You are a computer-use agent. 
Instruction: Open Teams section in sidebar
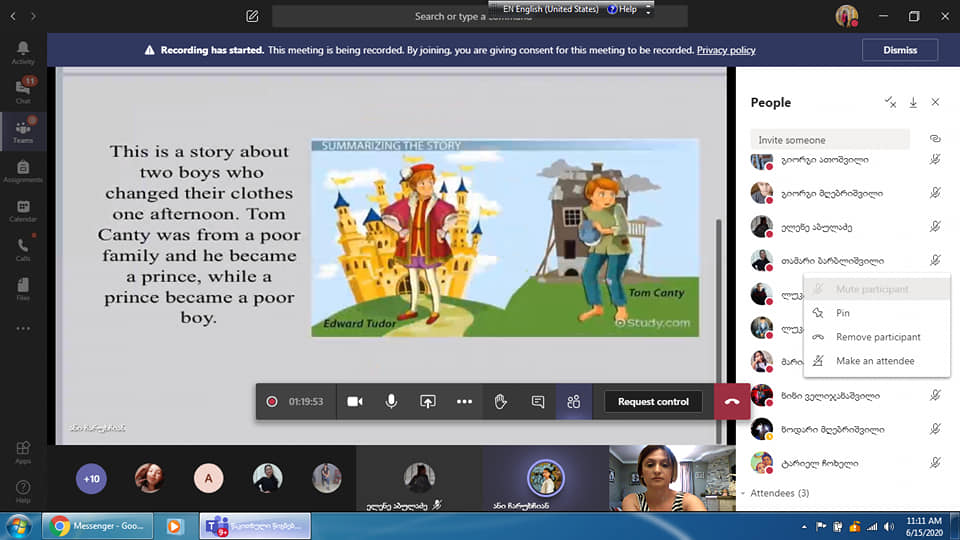pos(23,130)
